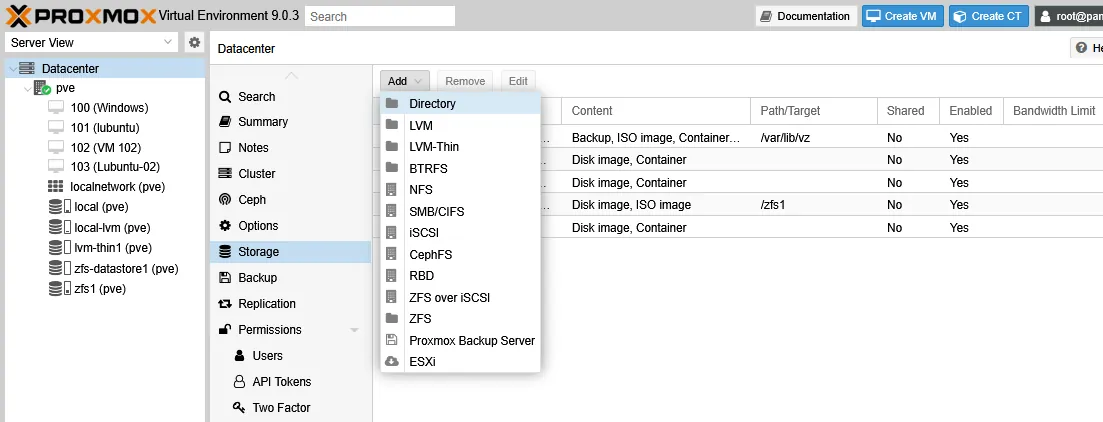Click monitor icon of VM 100 (Windows)
1103x422 pixels.
pos(56,108)
